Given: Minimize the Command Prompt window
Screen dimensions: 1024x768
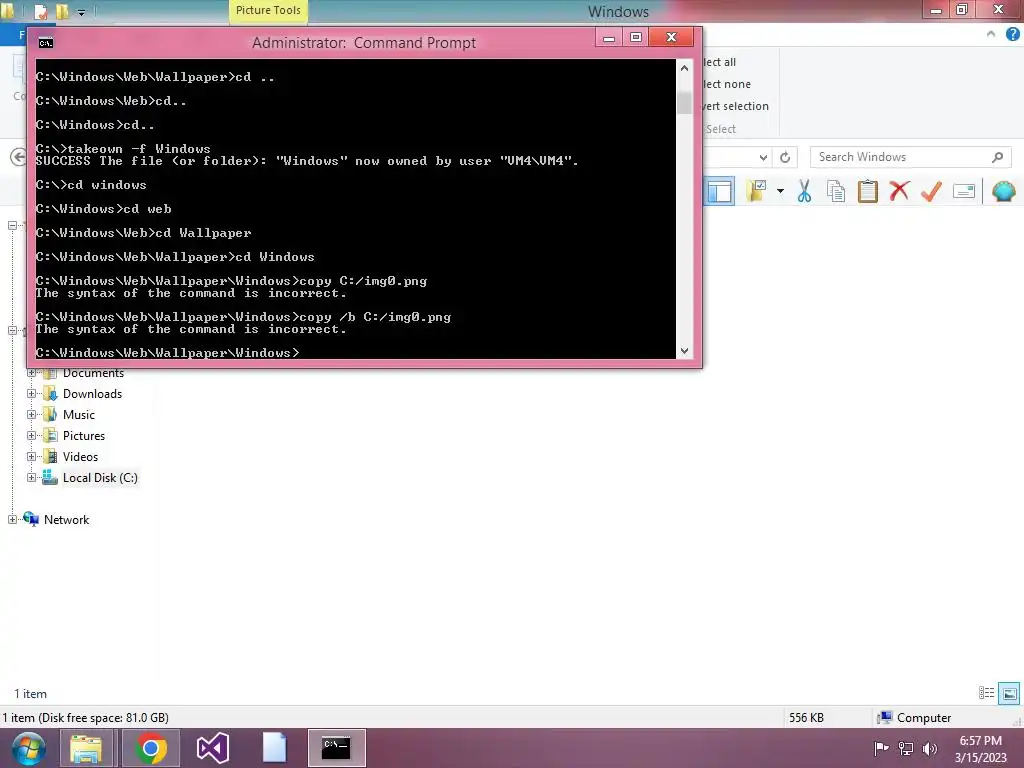Looking at the screenshot, I should [609, 37].
